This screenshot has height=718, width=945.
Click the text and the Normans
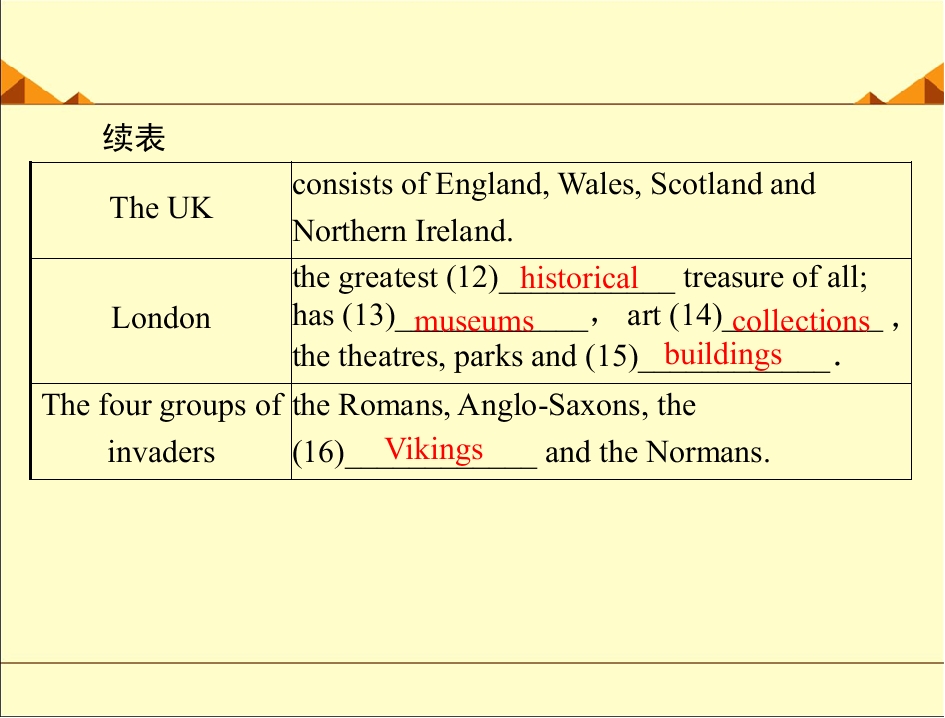coord(656,452)
